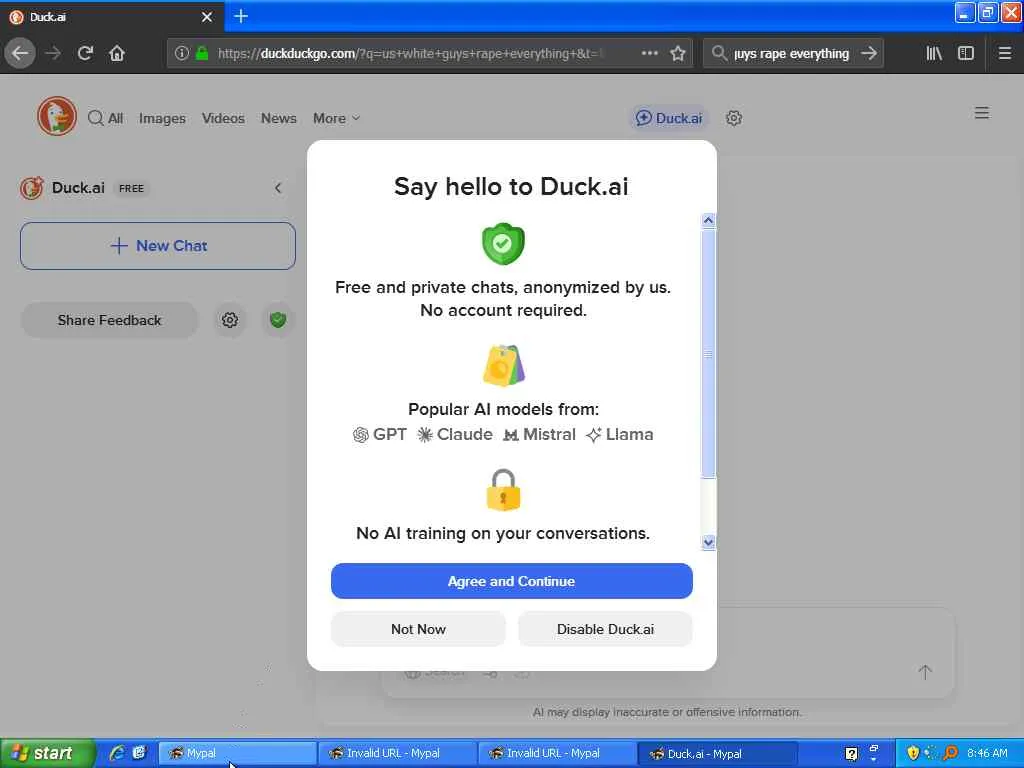Click the browser search text field

[792, 53]
